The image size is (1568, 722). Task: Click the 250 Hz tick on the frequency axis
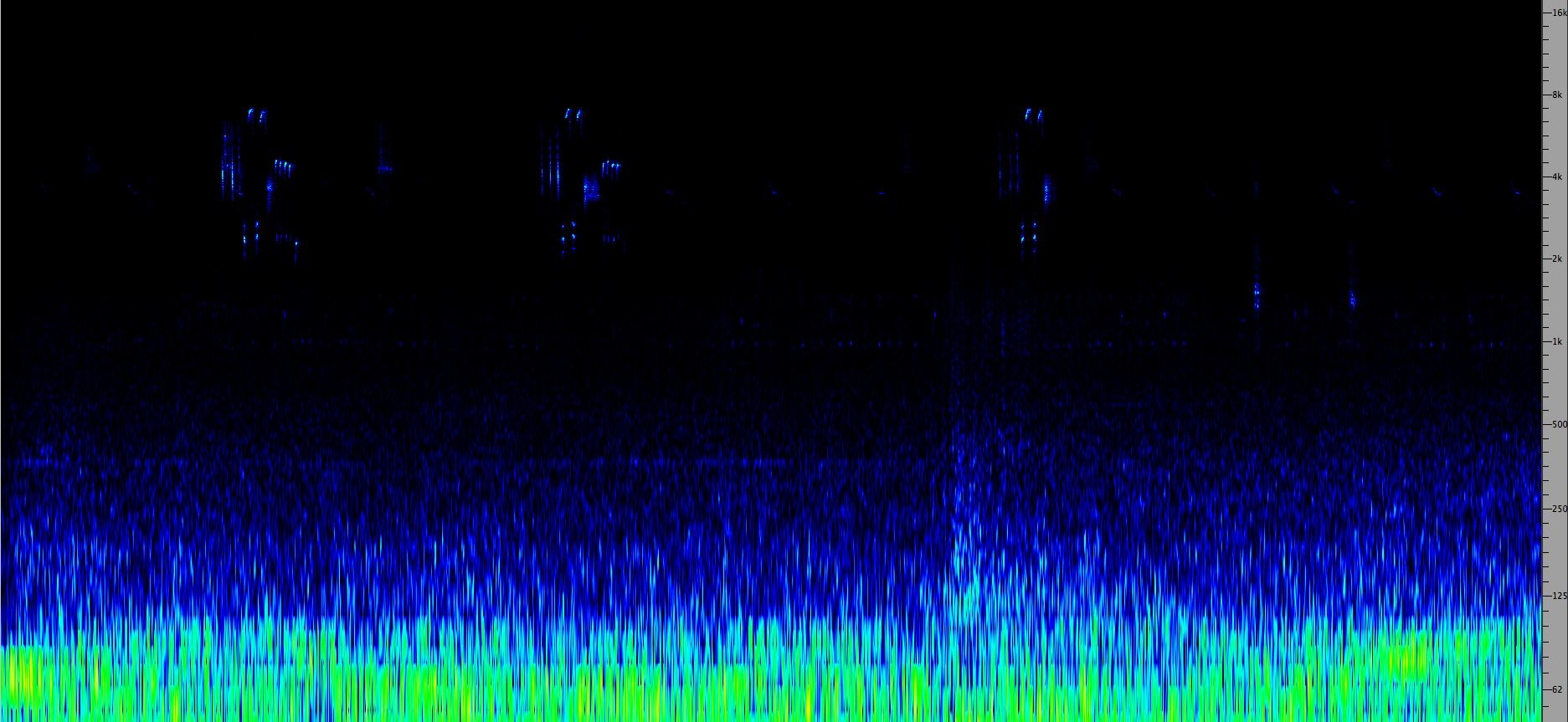1556,509
